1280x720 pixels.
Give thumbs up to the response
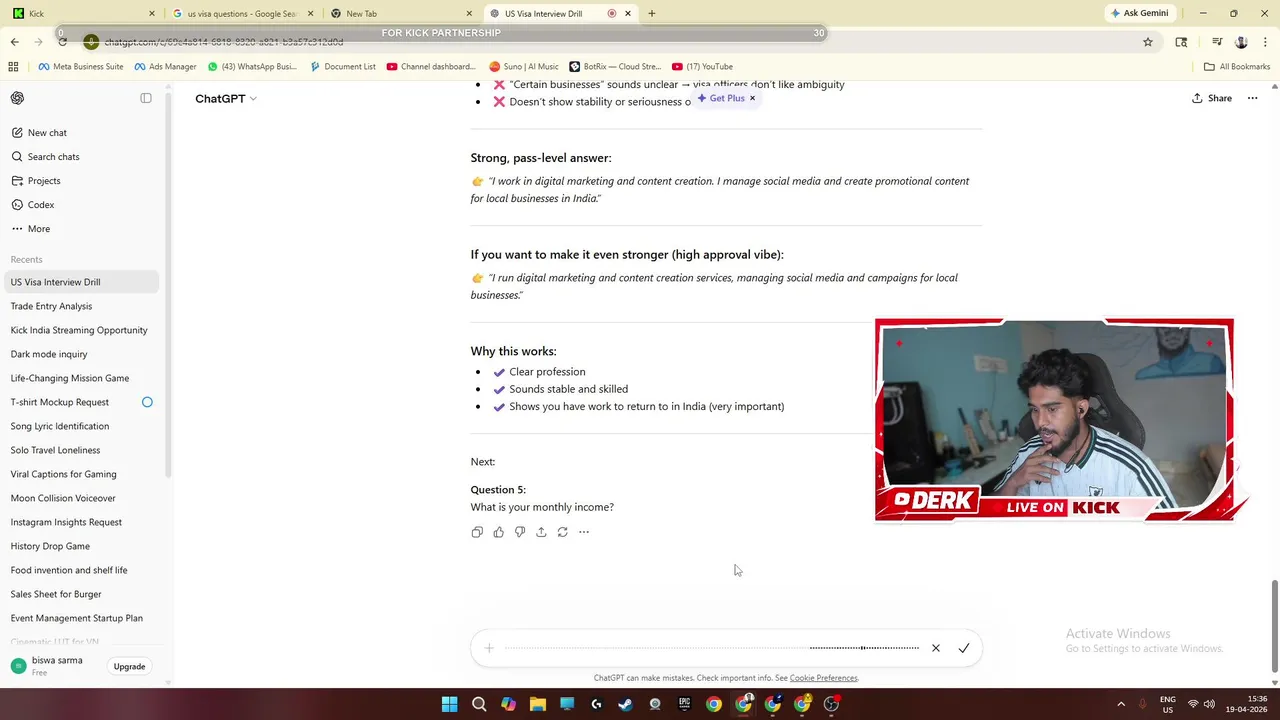coord(499,532)
